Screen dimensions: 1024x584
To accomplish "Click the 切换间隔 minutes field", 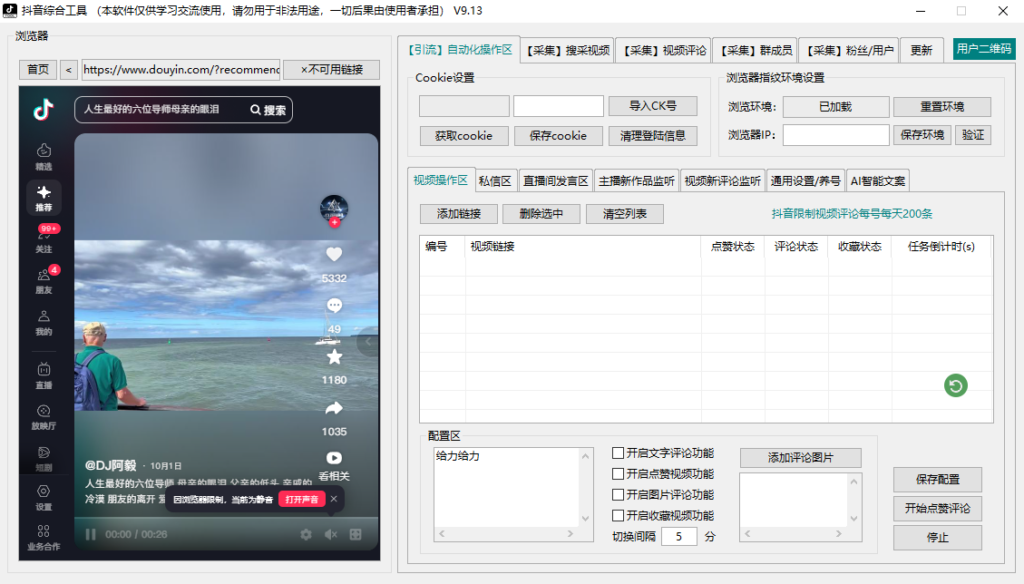I will click(x=679, y=536).
